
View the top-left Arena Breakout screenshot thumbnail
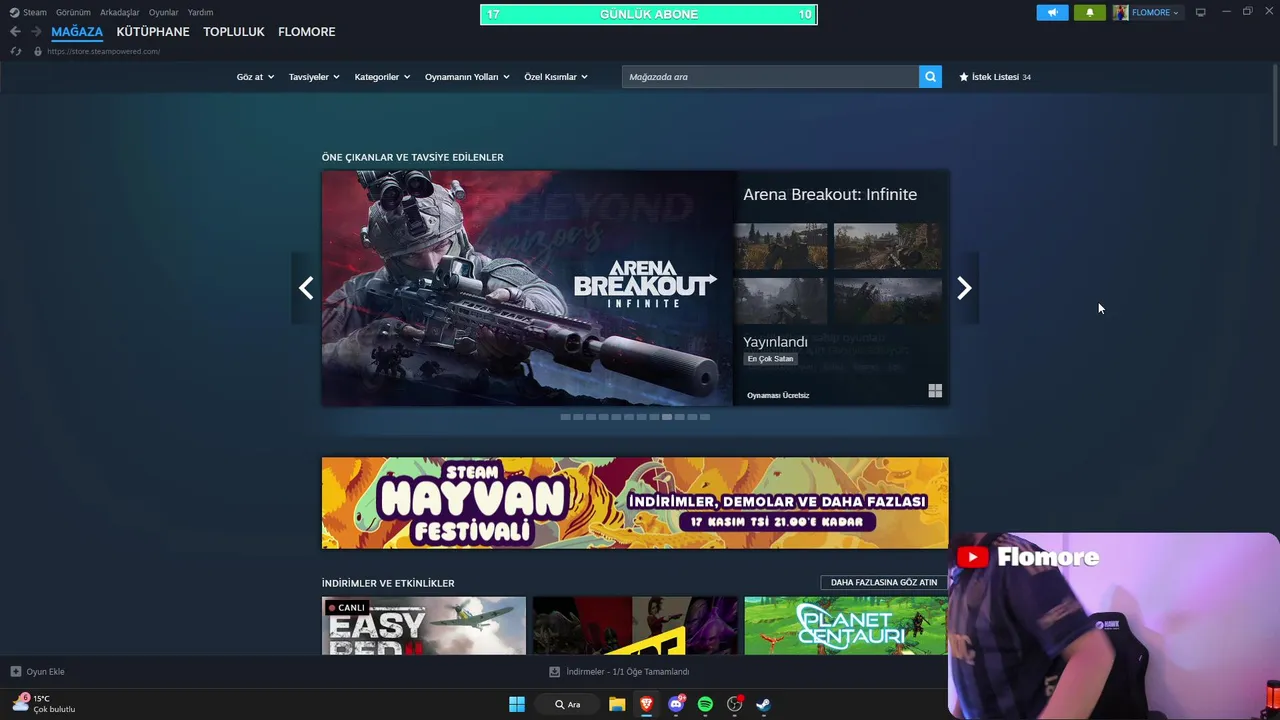(781, 246)
